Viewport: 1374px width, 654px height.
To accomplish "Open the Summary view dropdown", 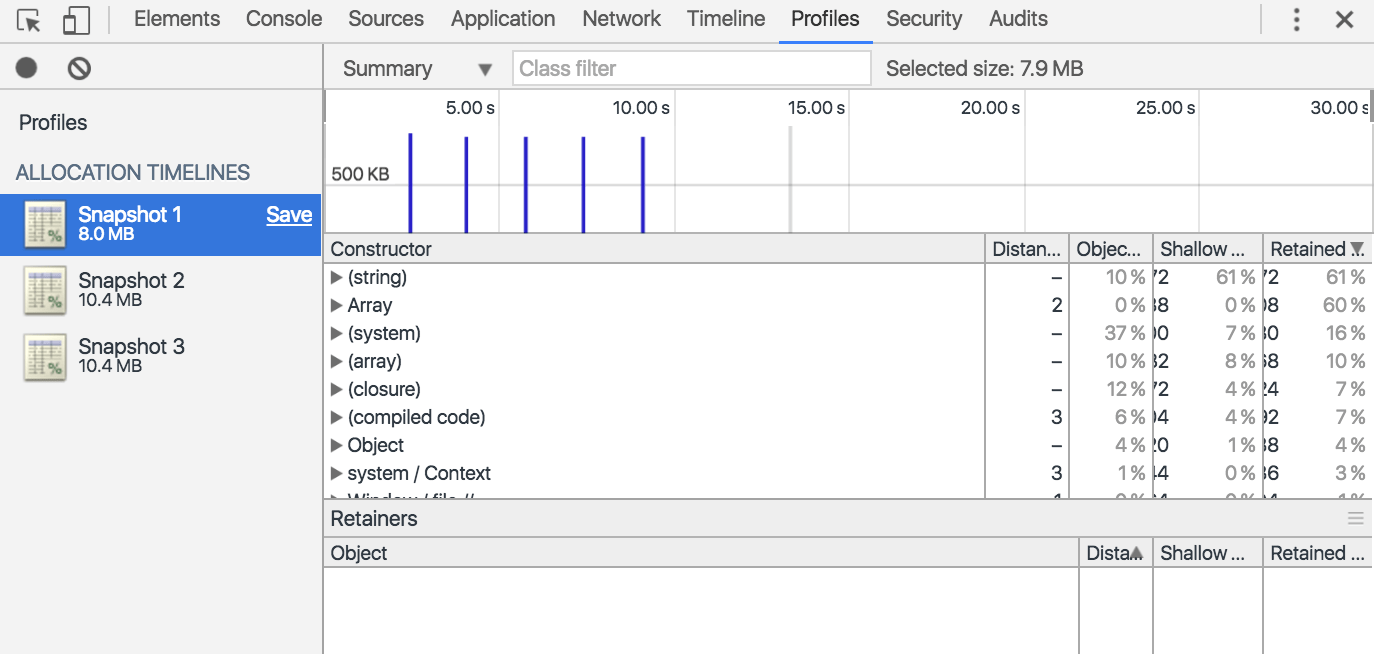I will click(417, 69).
